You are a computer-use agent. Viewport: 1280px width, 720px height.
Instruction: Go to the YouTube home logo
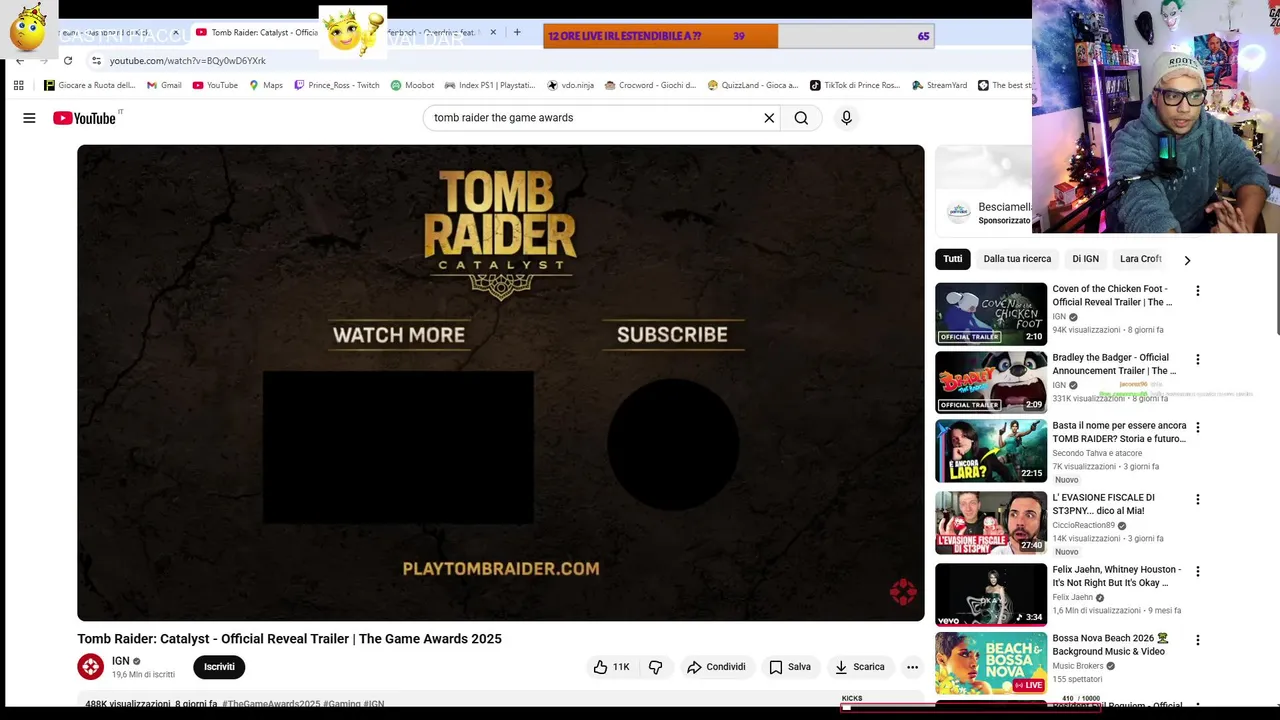click(85, 118)
